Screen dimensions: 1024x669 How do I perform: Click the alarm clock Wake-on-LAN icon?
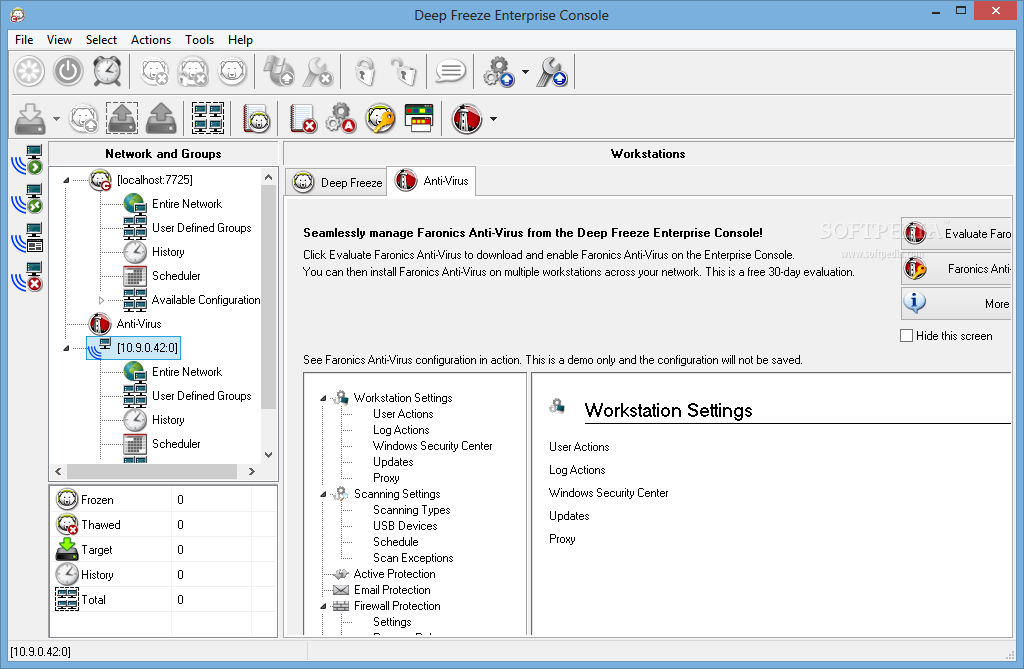[x=106, y=71]
